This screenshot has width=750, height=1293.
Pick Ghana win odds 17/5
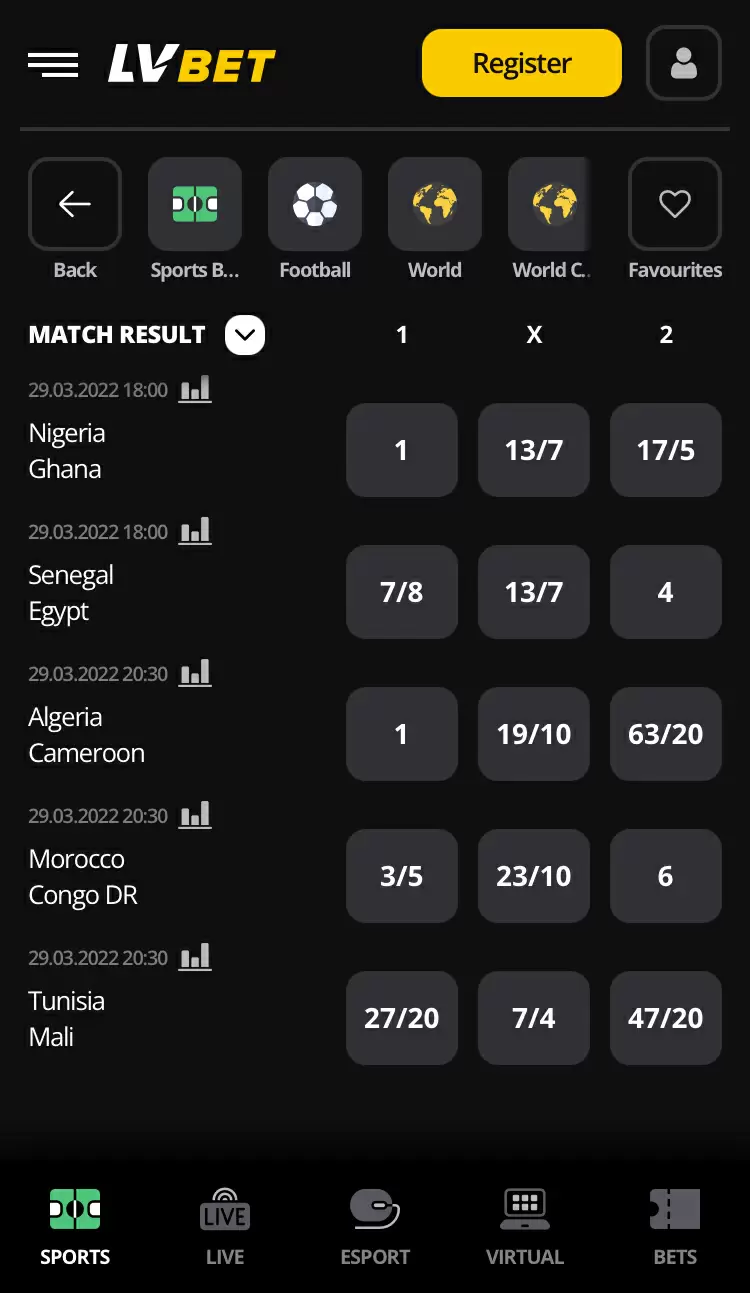(x=666, y=450)
